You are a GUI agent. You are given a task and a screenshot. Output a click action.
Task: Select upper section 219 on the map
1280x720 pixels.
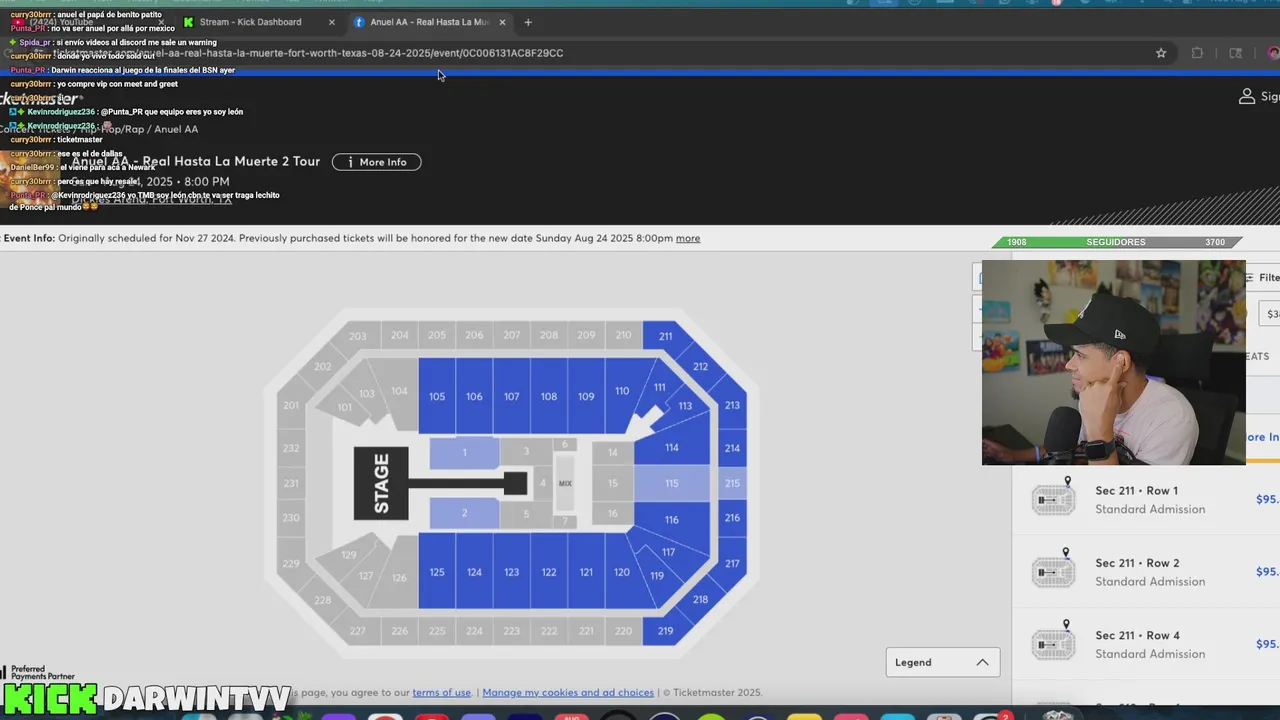click(665, 631)
